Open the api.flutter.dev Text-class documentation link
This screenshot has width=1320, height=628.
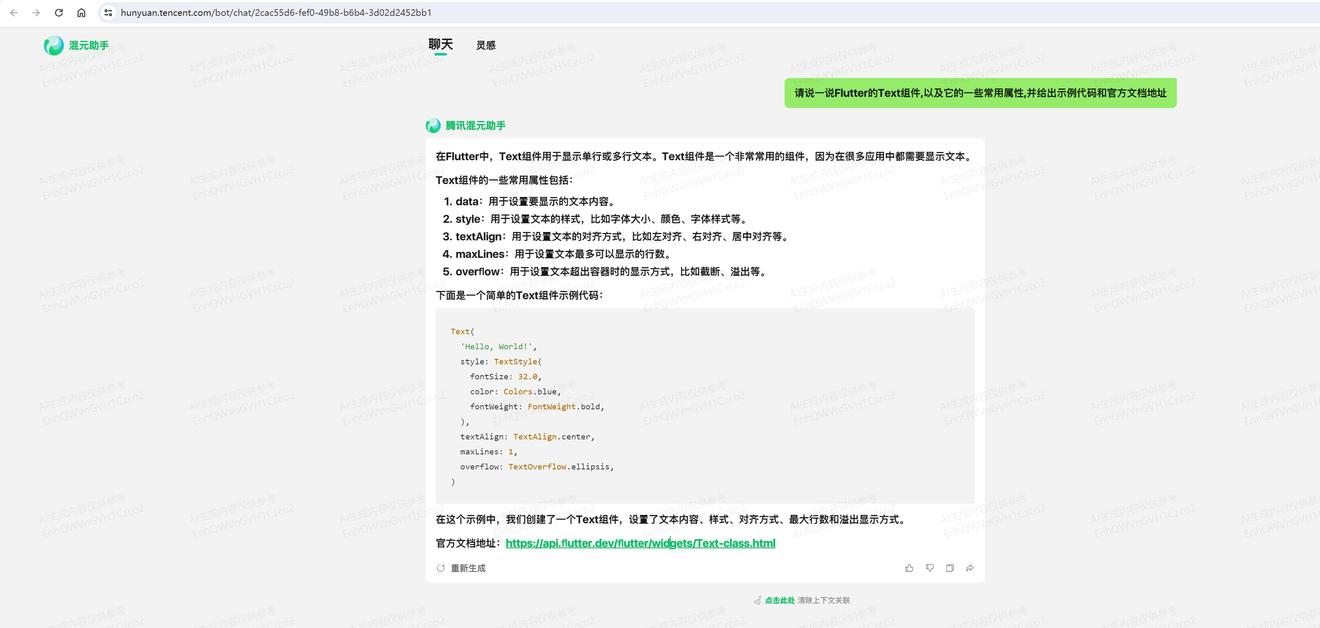(640, 543)
